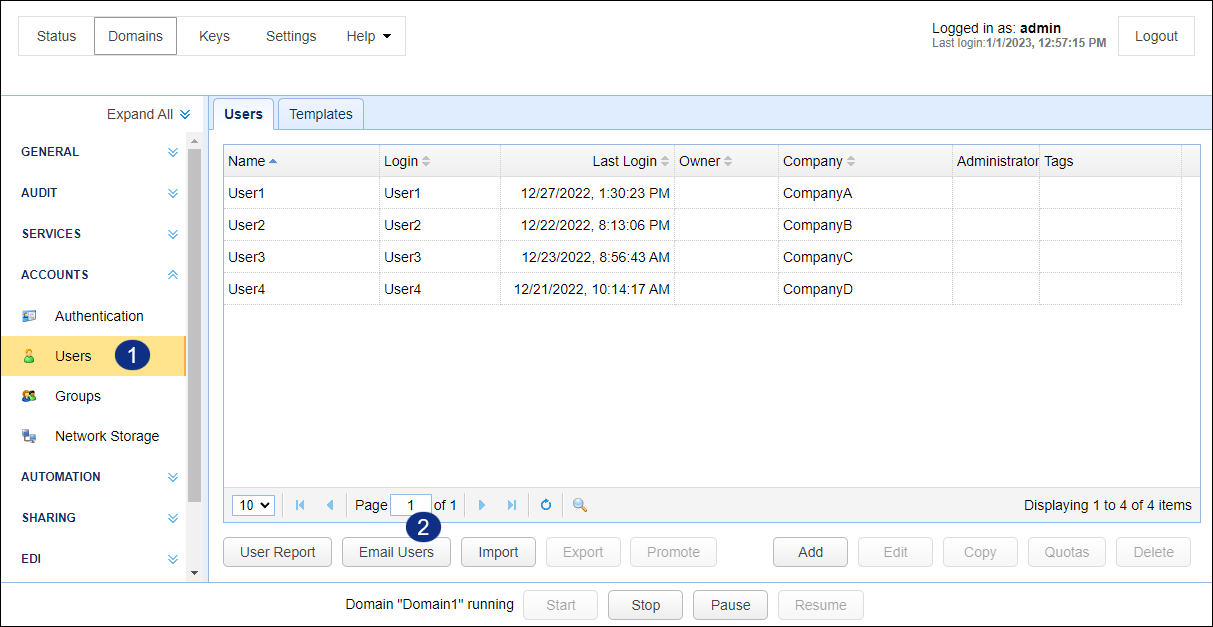1213x627 pixels.
Task: Select the User2 name cell
Action: pos(301,225)
